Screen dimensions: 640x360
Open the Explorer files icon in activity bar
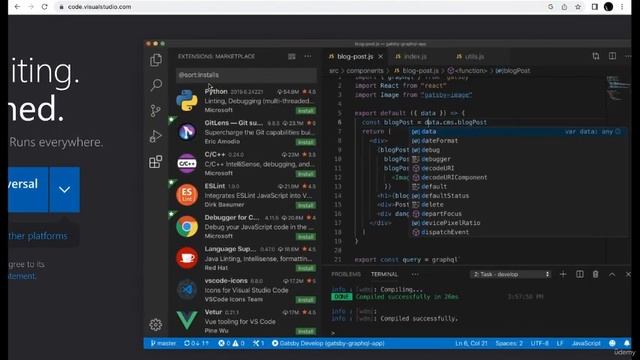coord(156,60)
